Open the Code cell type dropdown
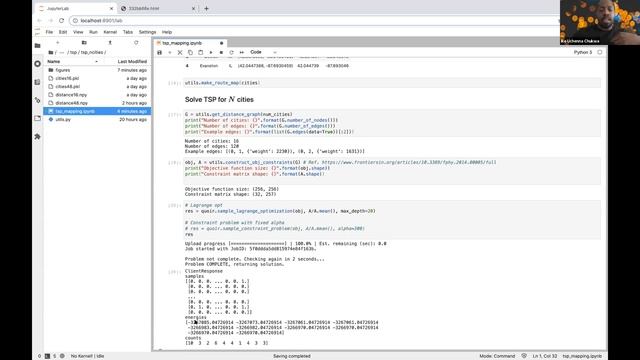The image size is (640, 360). coord(263,52)
